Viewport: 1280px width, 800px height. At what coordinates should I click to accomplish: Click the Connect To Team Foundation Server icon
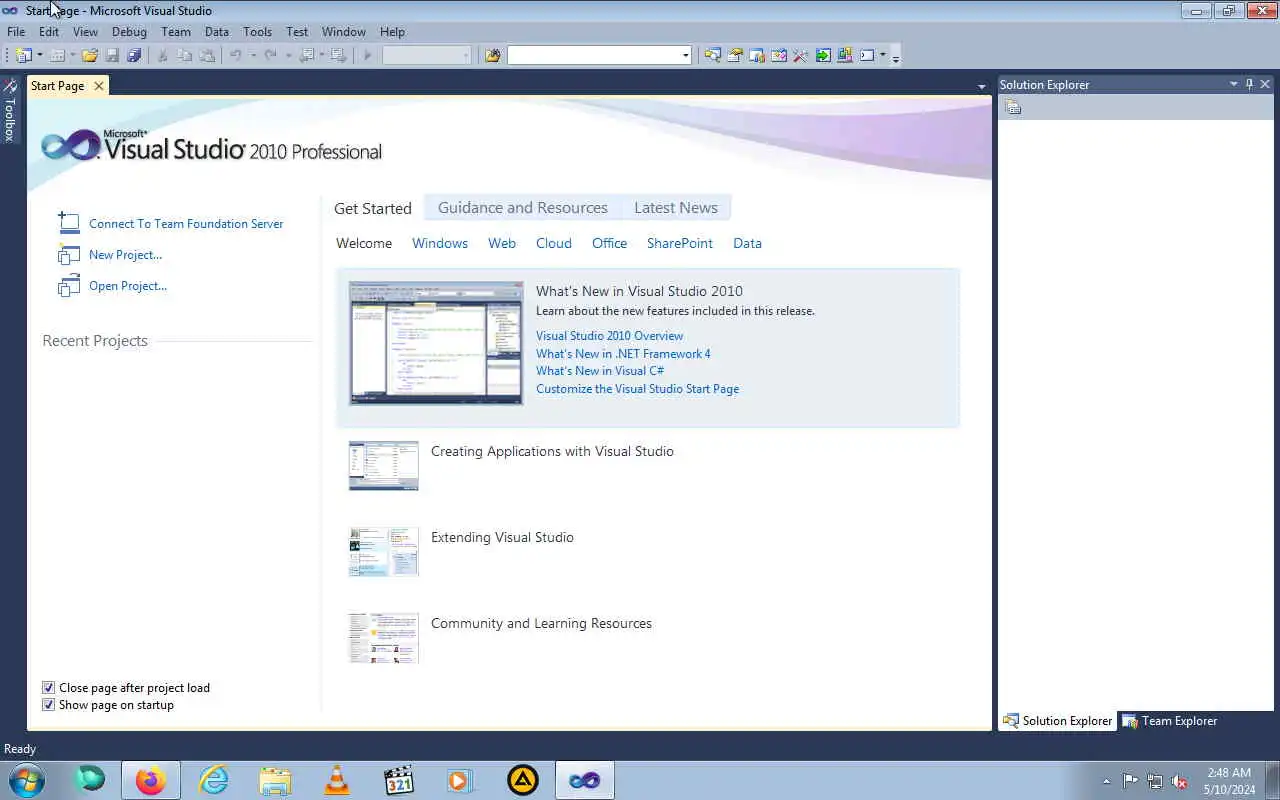tap(69, 223)
